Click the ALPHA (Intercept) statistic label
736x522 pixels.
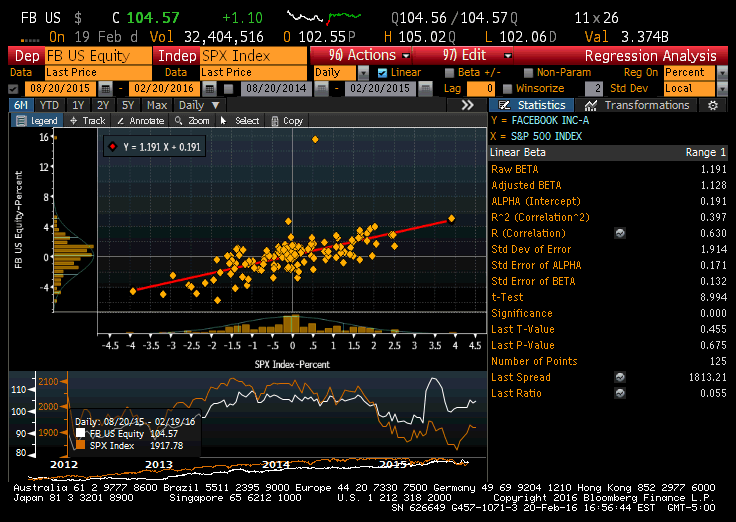[x=536, y=201]
